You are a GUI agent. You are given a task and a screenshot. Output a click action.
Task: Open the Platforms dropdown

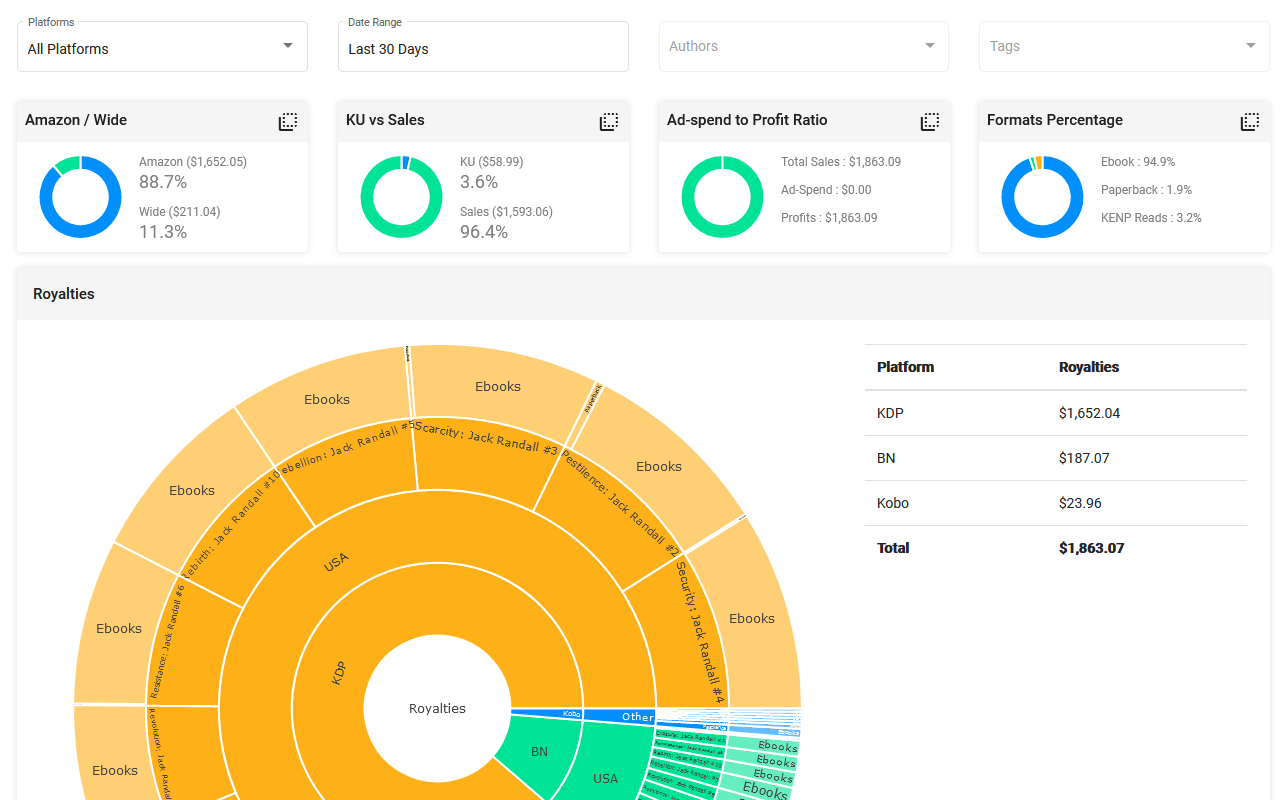click(162, 48)
